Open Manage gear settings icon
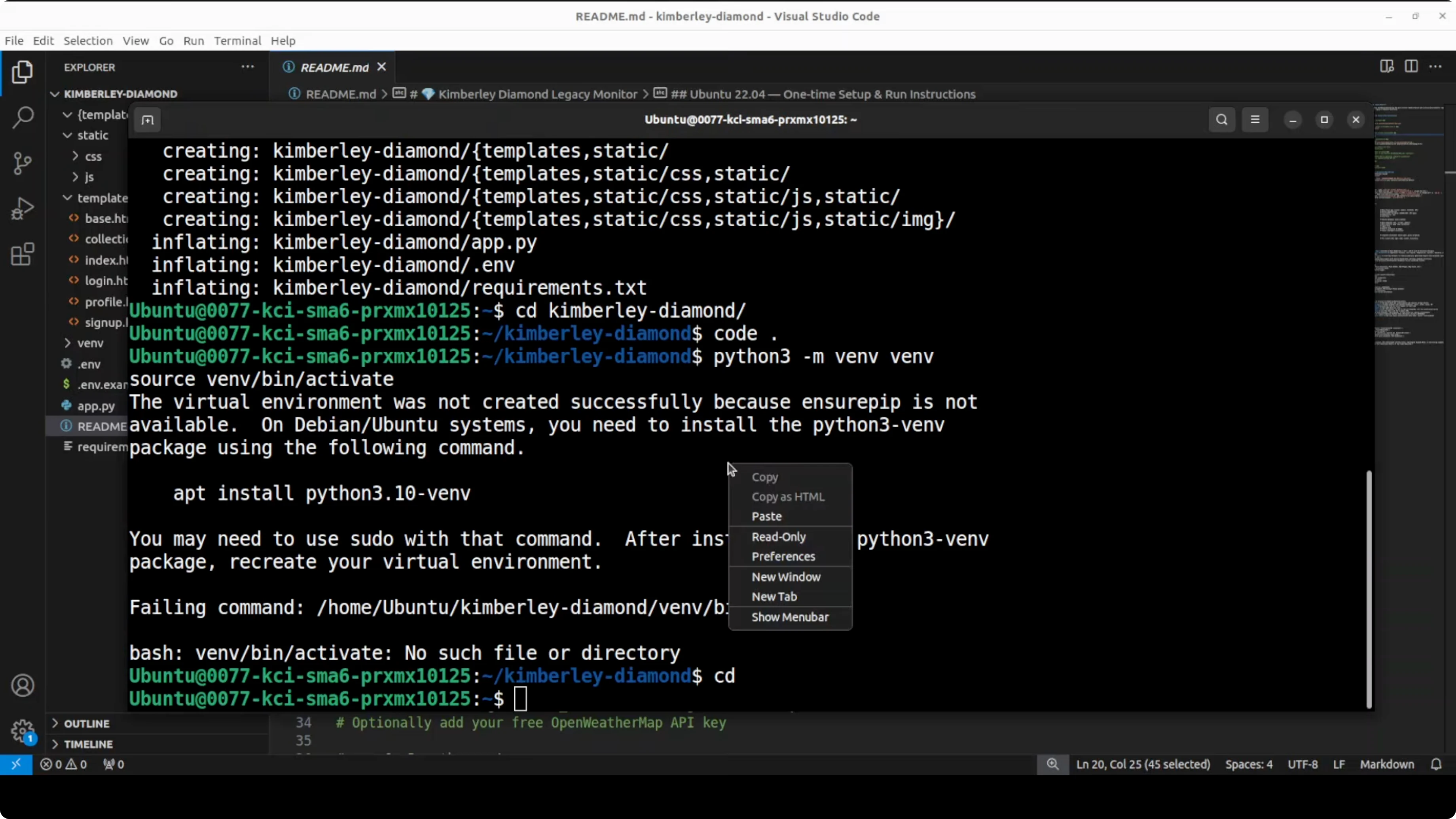This screenshot has height=819, width=1456. (23, 731)
